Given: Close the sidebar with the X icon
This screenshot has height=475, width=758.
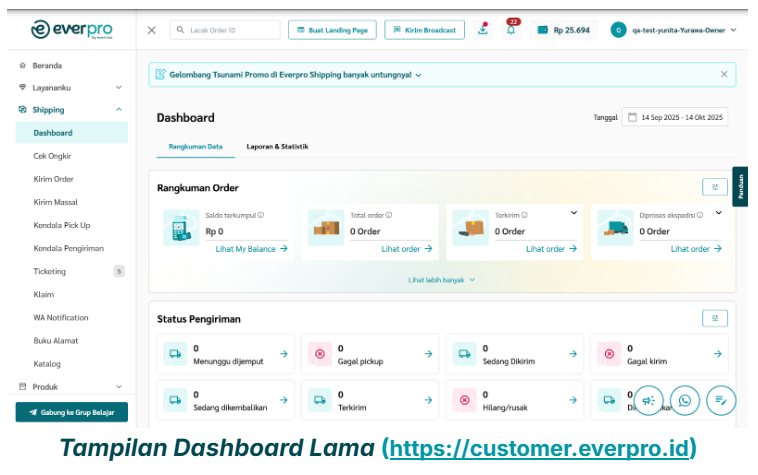Looking at the screenshot, I should pyautogui.click(x=151, y=30).
